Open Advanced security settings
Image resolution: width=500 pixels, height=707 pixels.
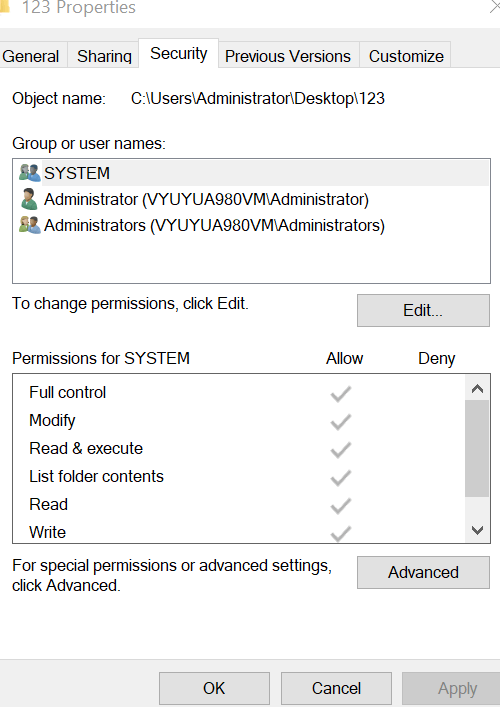tap(423, 572)
